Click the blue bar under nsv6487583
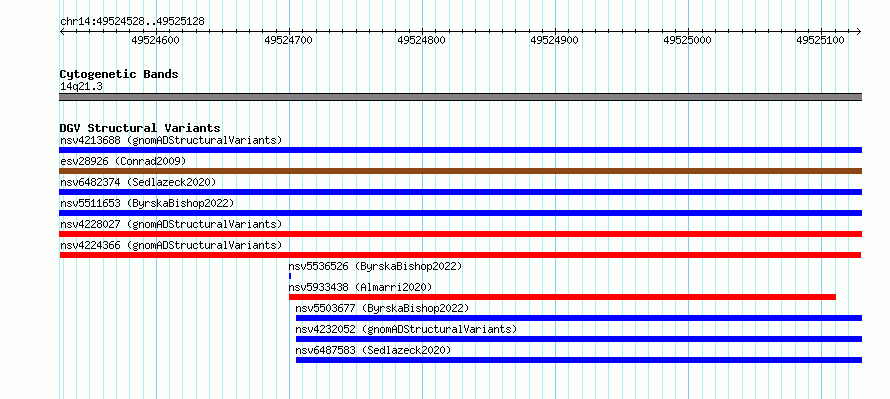Viewport: 890px width, 399px height. click(x=578, y=360)
